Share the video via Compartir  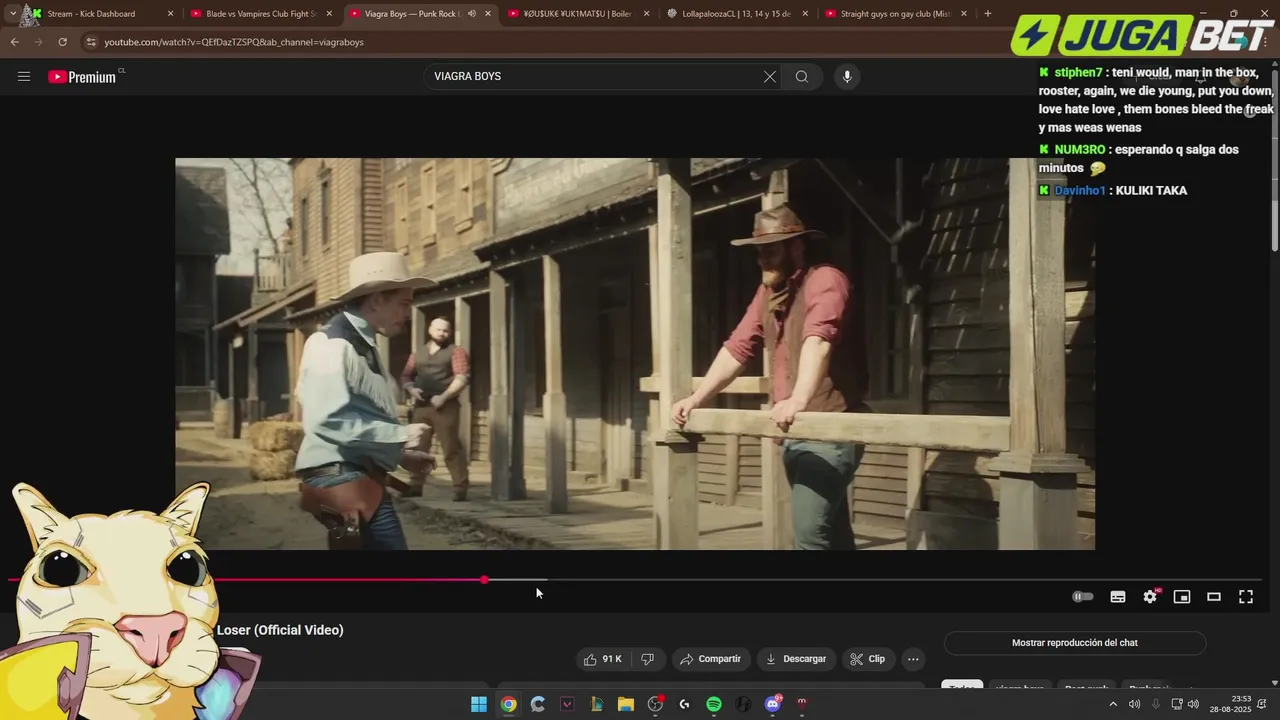click(710, 659)
